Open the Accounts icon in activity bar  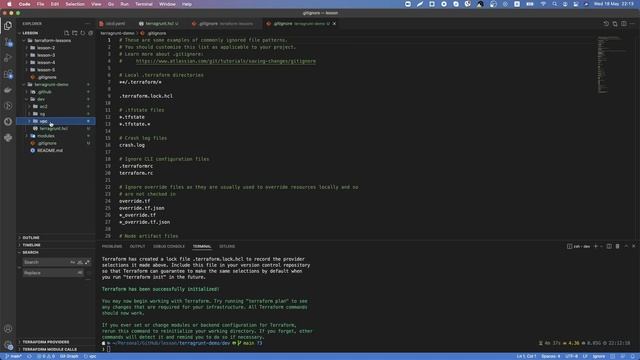(x=8, y=329)
